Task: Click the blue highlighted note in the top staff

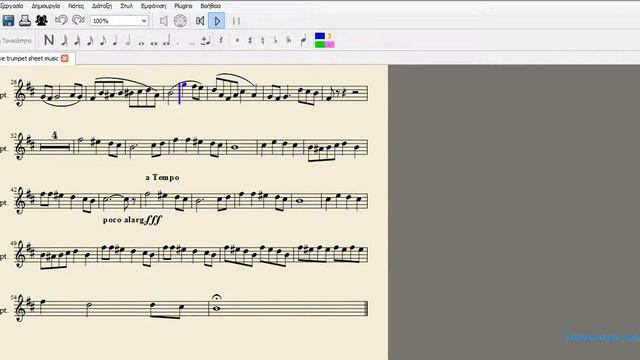Action: (183, 85)
